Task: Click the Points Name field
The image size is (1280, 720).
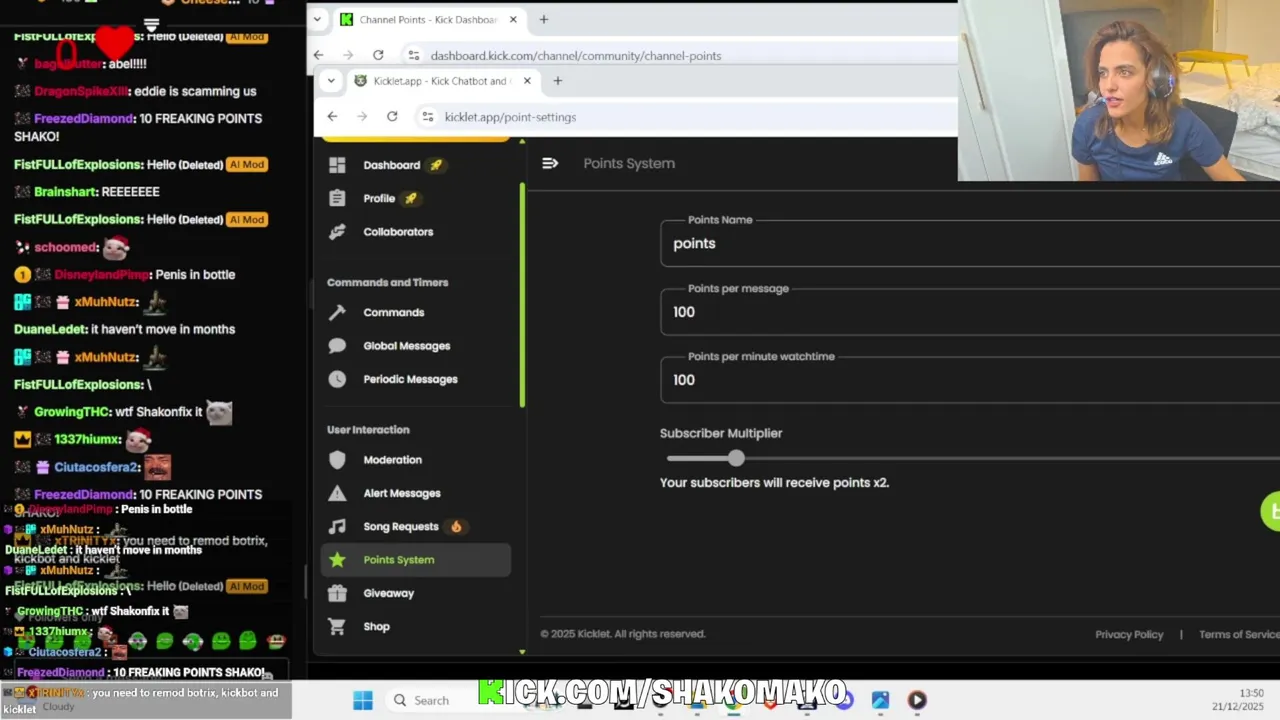Action: pos(970,243)
